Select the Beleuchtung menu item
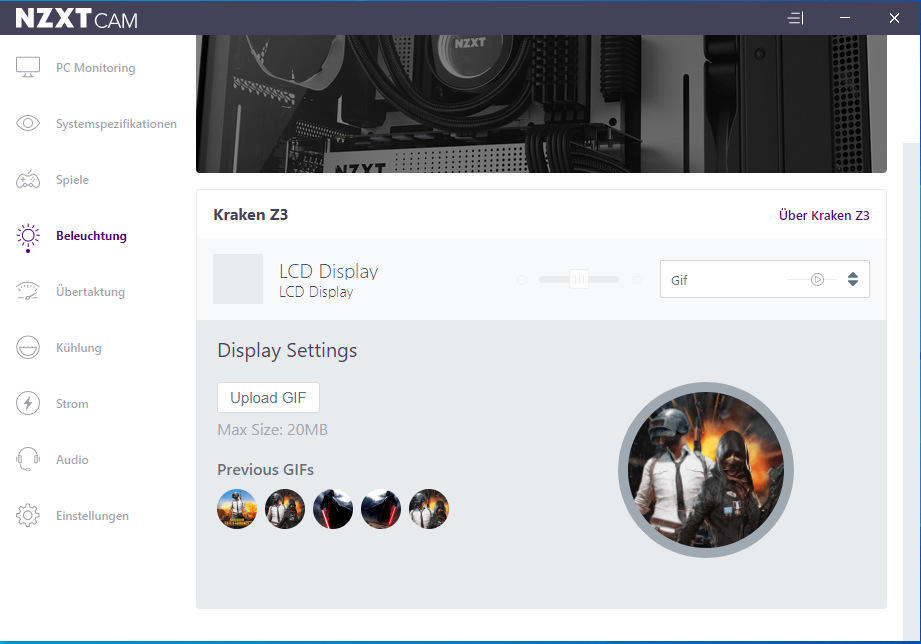This screenshot has width=921, height=644. click(91, 236)
